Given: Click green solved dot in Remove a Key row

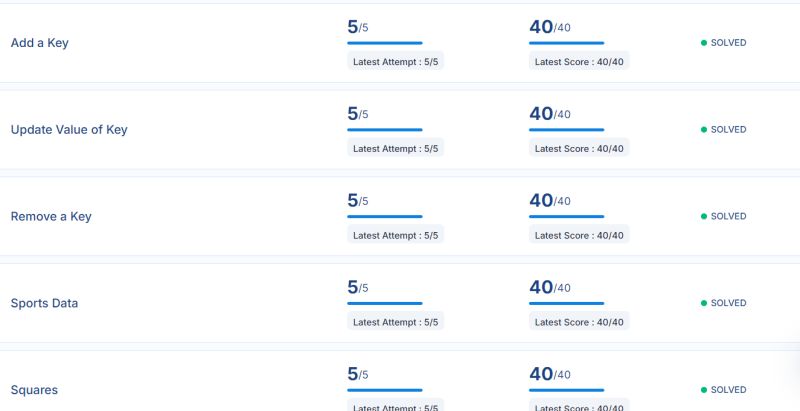Looking at the screenshot, I should [x=704, y=216].
